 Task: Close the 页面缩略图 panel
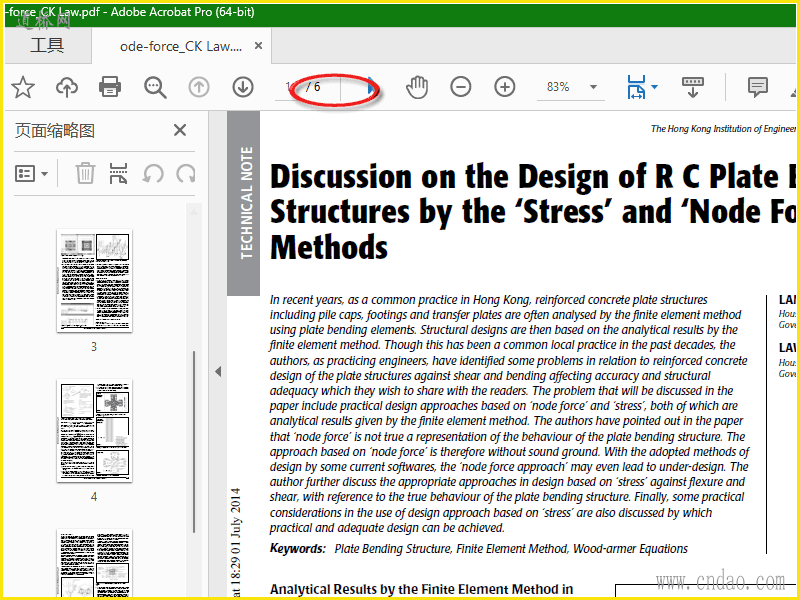click(180, 130)
